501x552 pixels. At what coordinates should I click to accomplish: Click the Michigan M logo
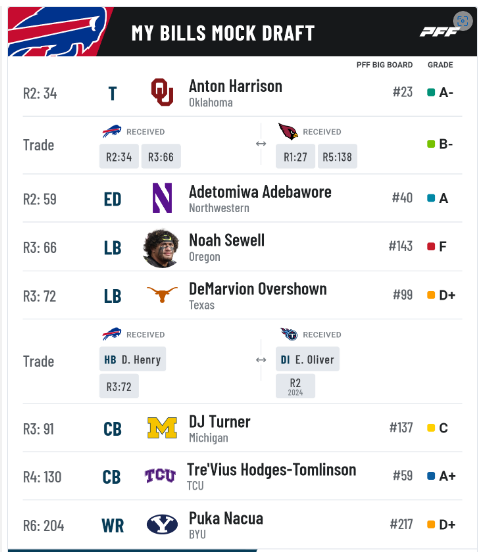(162, 427)
